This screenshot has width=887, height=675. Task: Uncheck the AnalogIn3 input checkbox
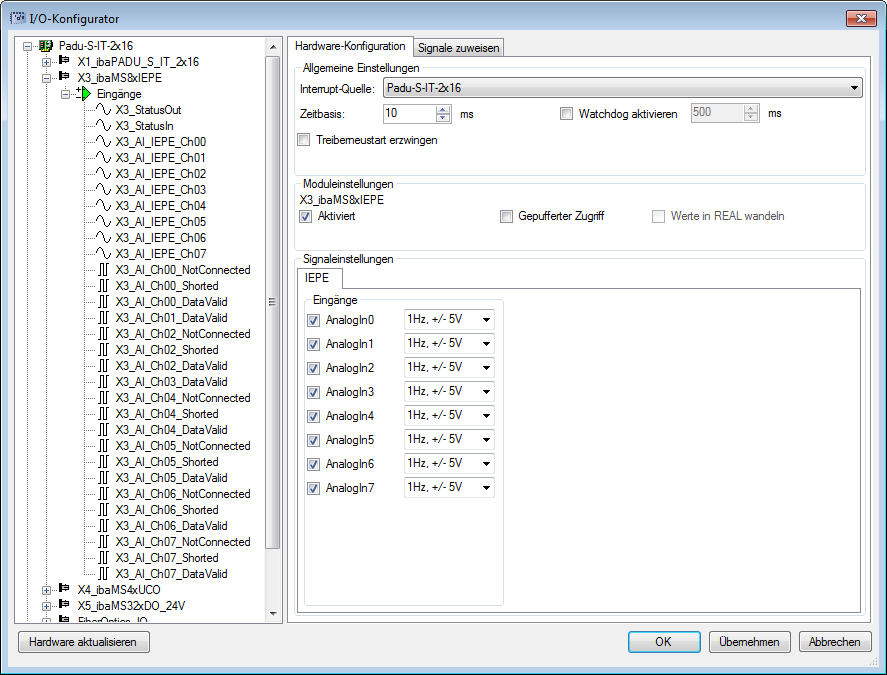(x=314, y=392)
